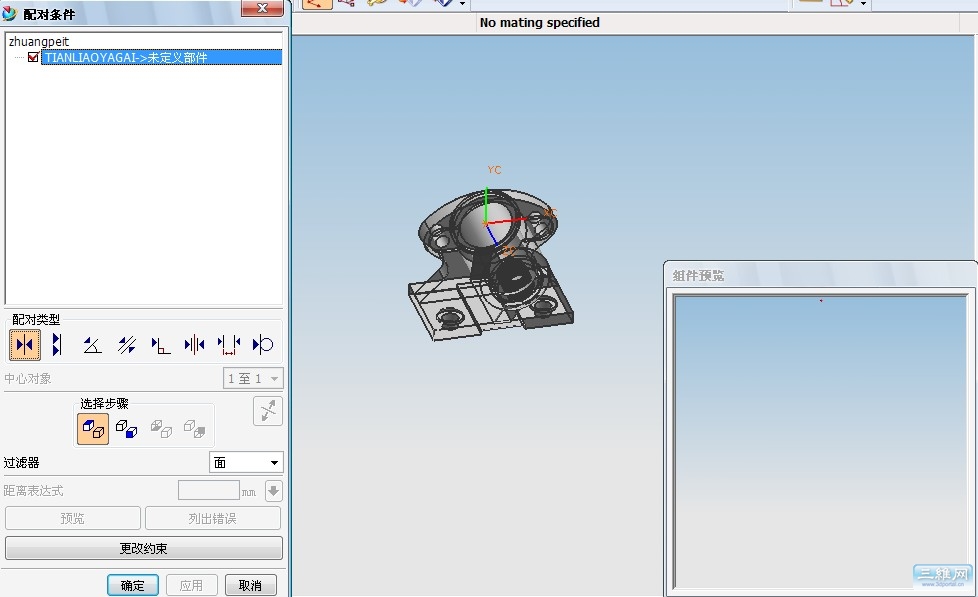Click the 应用 apply button
978x597 pixels.
191,585
